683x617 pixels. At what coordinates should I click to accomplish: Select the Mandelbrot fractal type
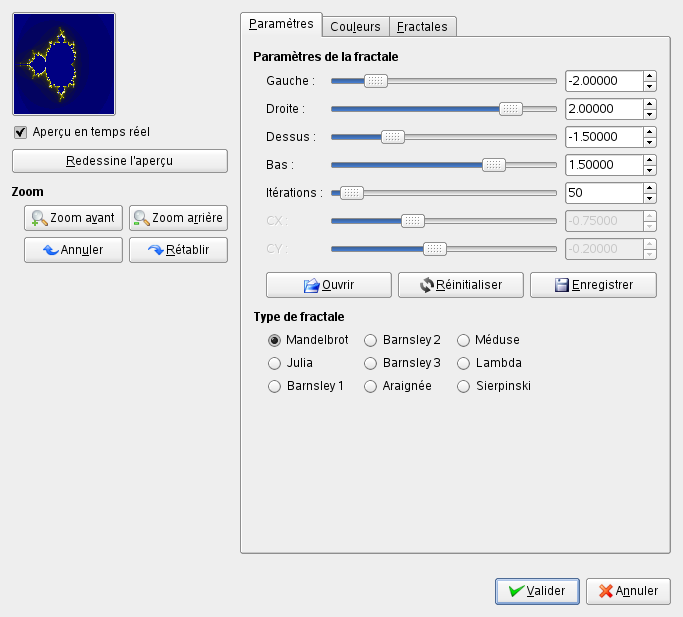point(274,340)
